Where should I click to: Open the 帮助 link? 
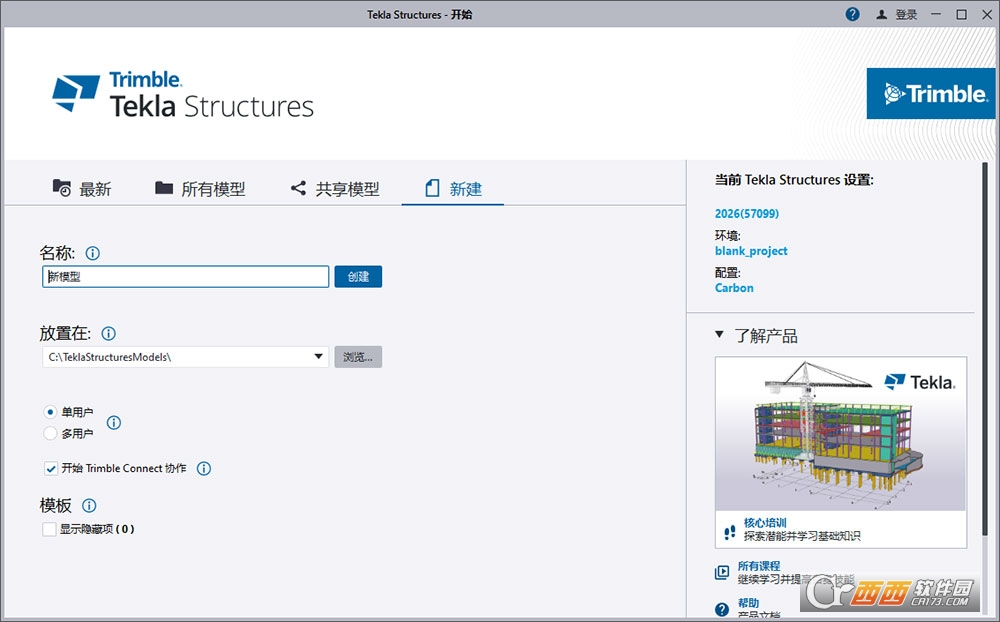pyautogui.click(x=749, y=603)
